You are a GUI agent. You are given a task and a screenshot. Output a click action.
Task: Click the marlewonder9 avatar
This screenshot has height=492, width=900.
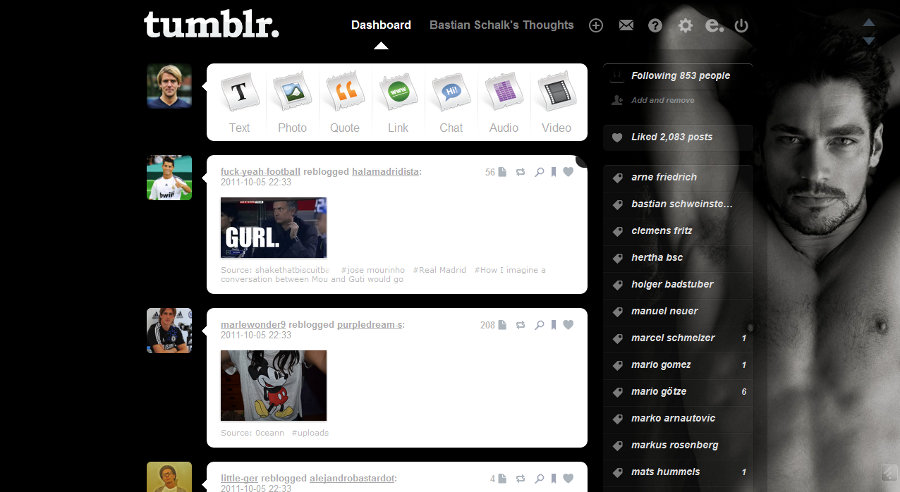(169, 330)
